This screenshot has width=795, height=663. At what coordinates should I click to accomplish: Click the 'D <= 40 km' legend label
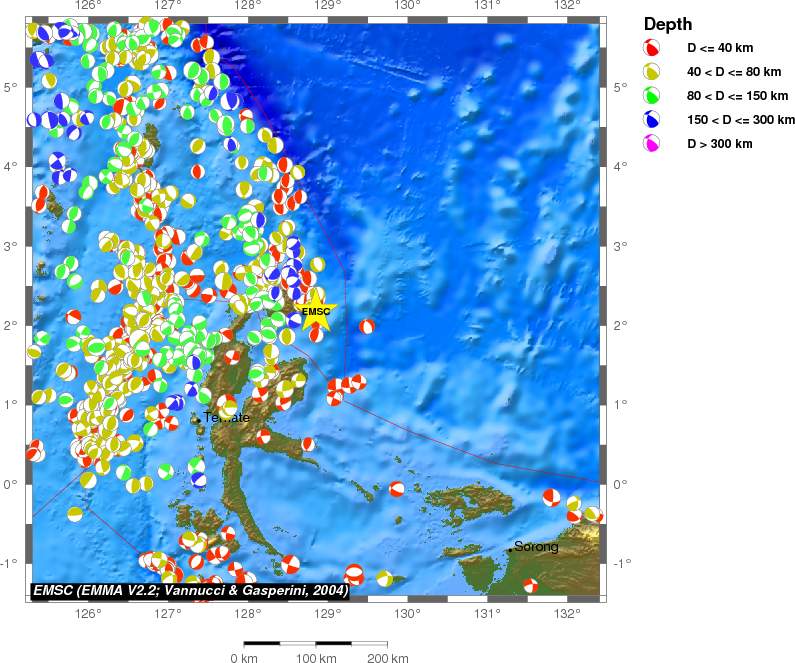tap(720, 48)
